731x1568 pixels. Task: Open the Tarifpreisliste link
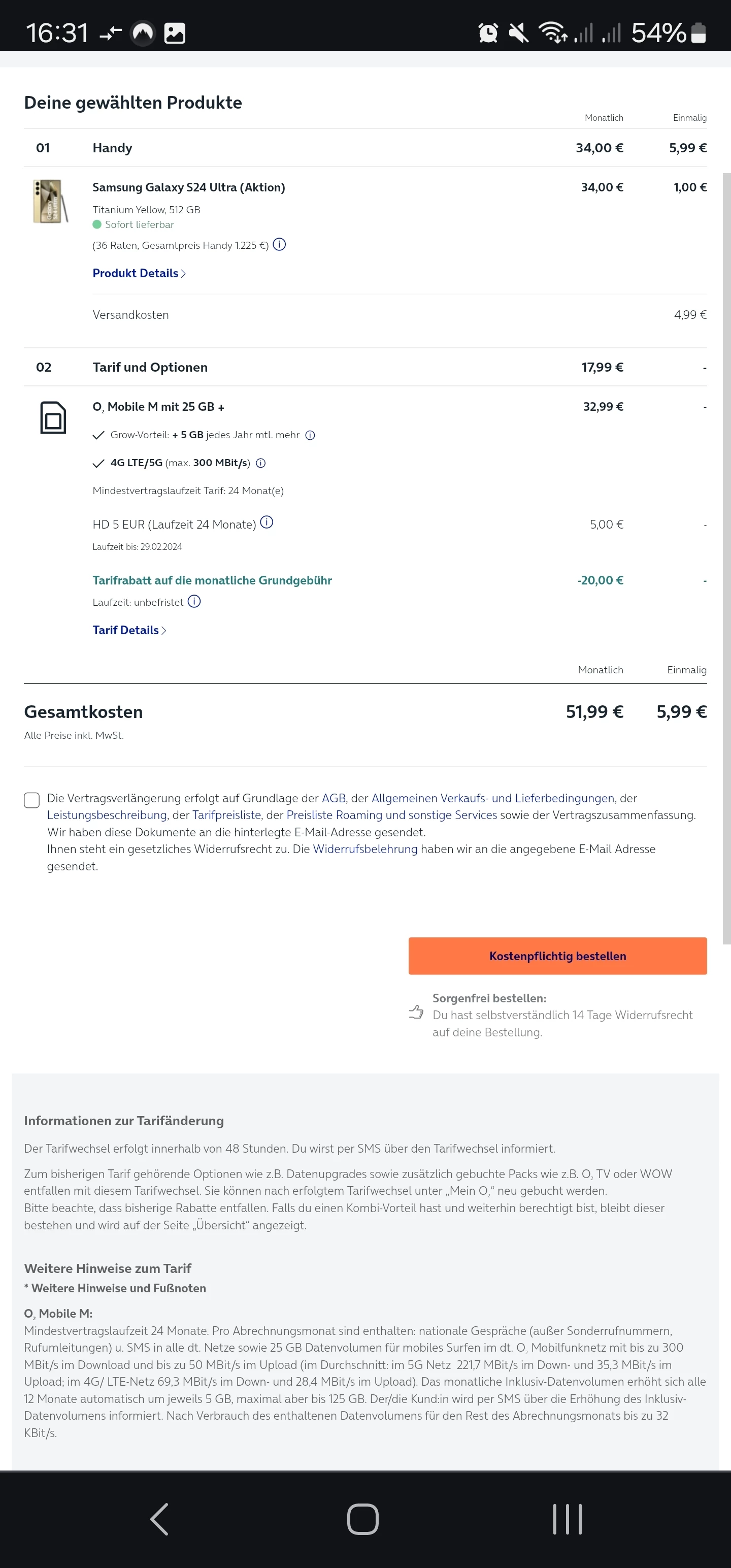(x=226, y=815)
